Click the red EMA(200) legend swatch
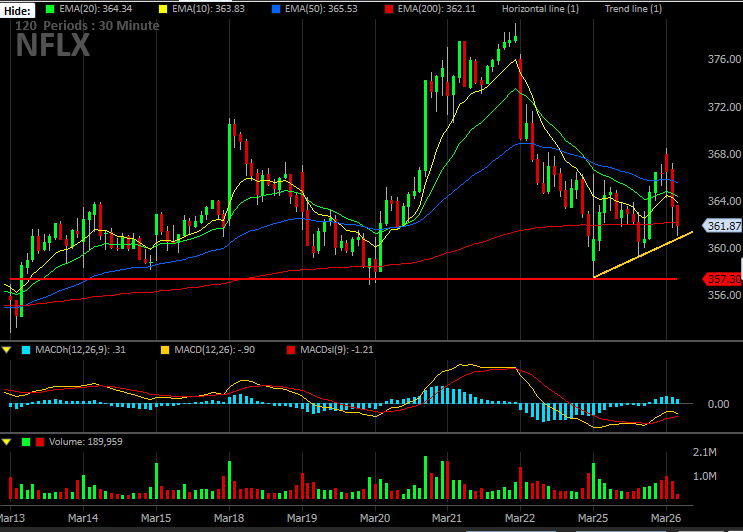743x532 pixels. pos(389,9)
